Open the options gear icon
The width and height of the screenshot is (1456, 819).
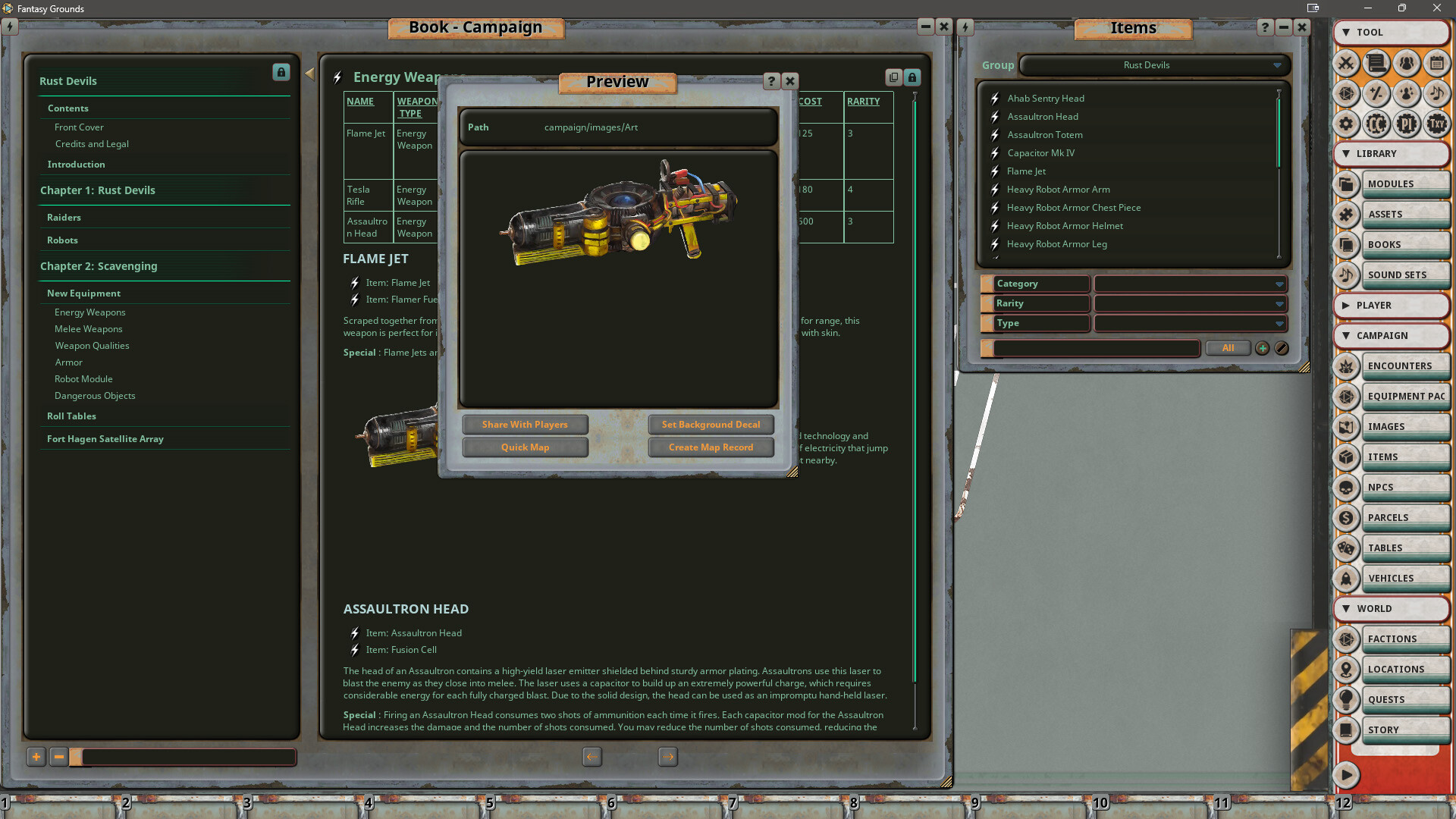1347,124
